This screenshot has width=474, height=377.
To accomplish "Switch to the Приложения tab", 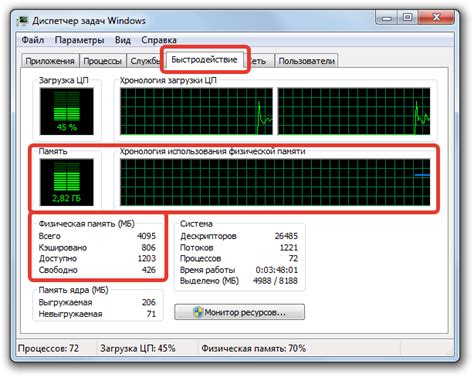I will [50, 61].
